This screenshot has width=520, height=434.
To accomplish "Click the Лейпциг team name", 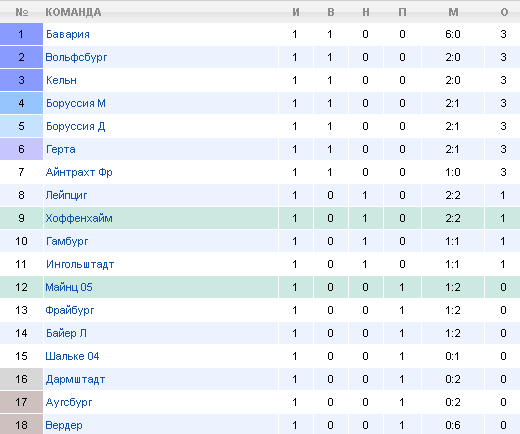I will click(66, 195).
